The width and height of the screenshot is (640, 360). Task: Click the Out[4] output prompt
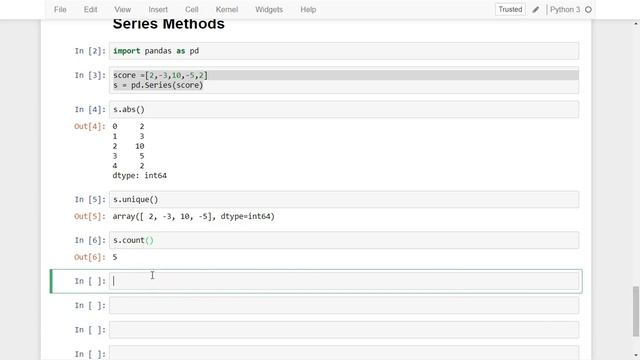pos(89,126)
